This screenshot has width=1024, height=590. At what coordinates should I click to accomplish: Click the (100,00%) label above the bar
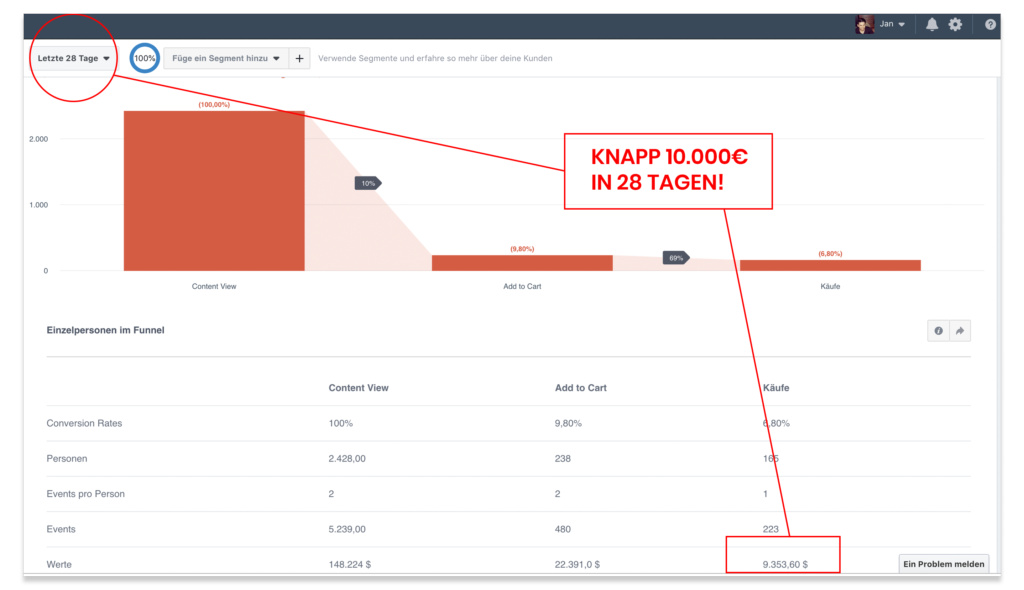(214, 105)
